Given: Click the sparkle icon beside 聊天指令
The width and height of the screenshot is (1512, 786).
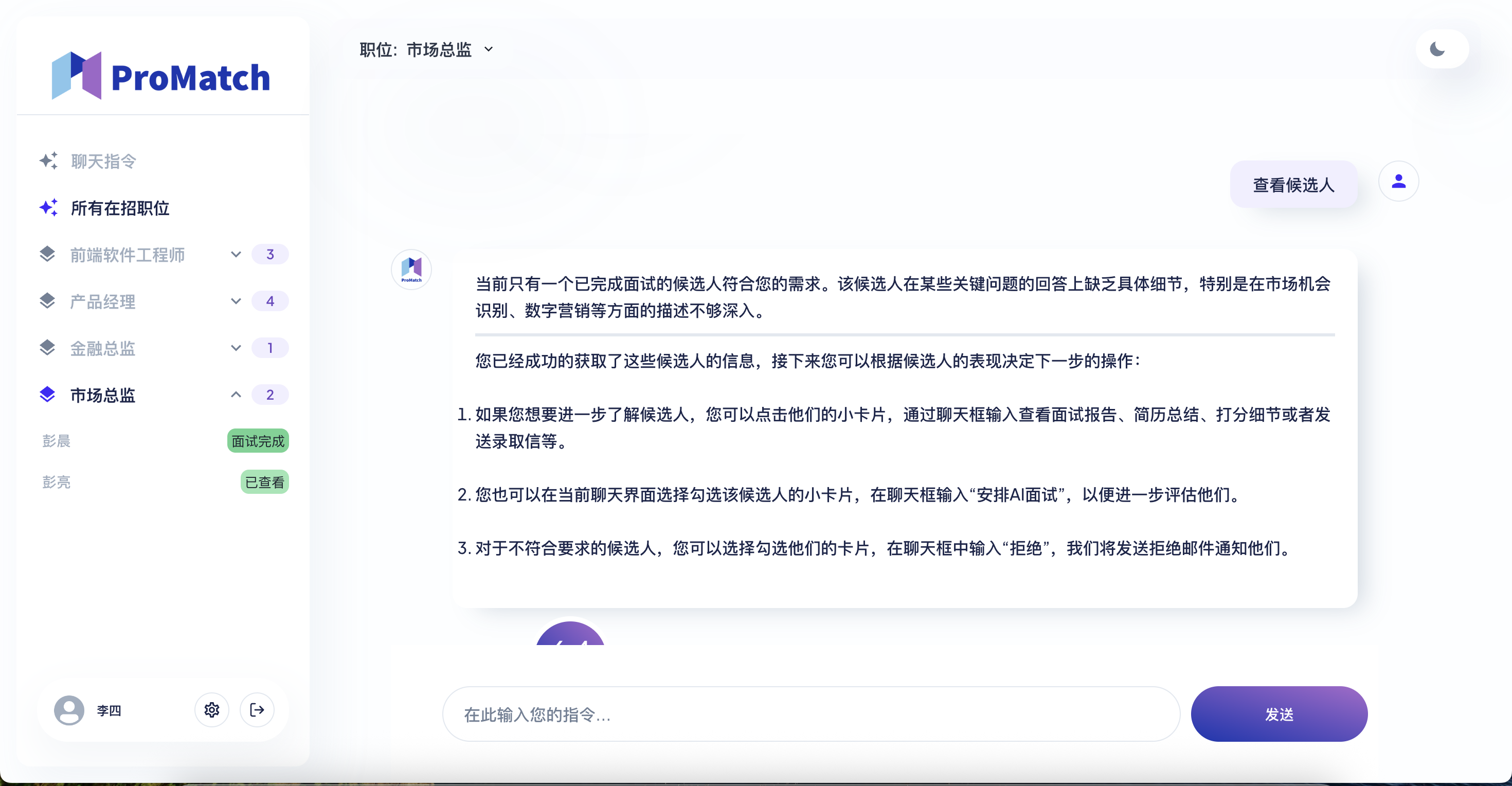Looking at the screenshot, I should (x=49, y=161).
